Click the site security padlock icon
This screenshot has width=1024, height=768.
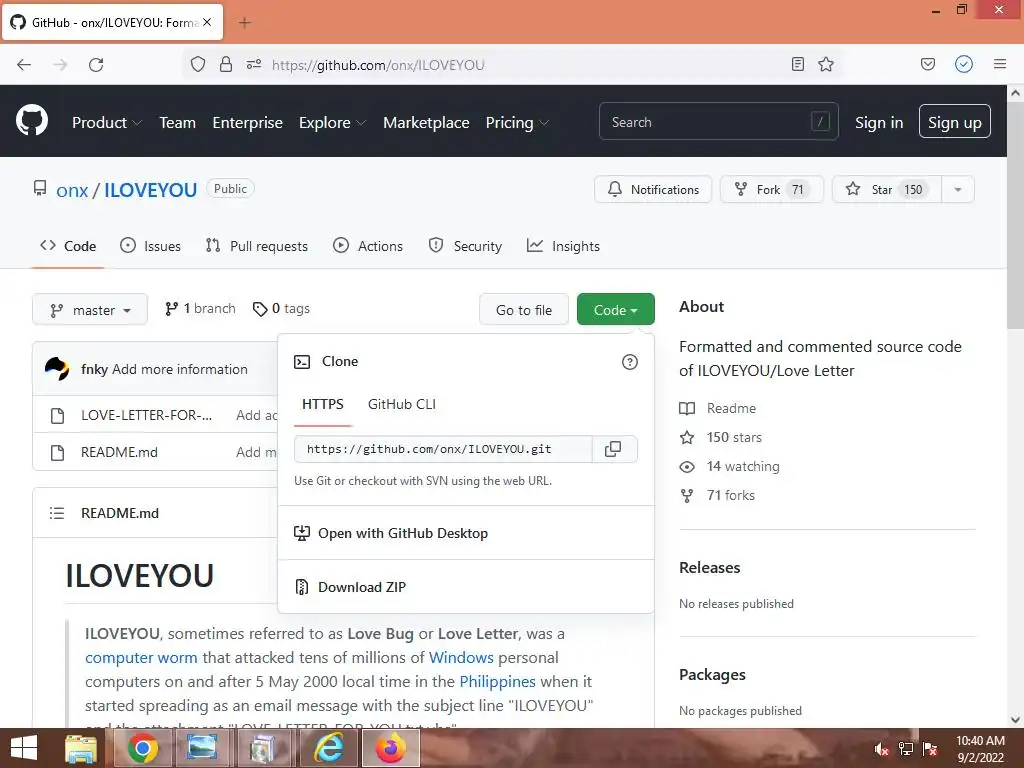(226, 65)
